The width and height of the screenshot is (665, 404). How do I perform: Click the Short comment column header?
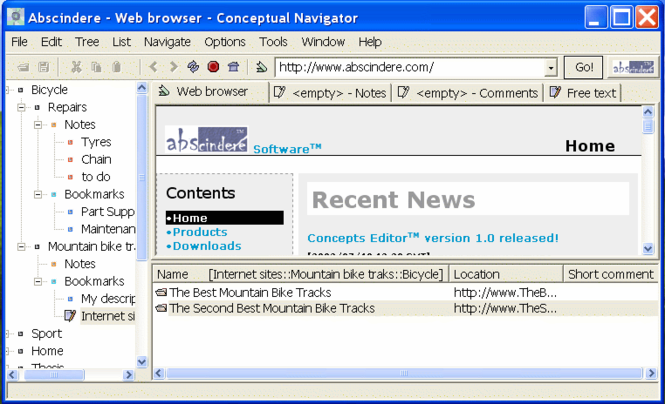coord(611,274)
